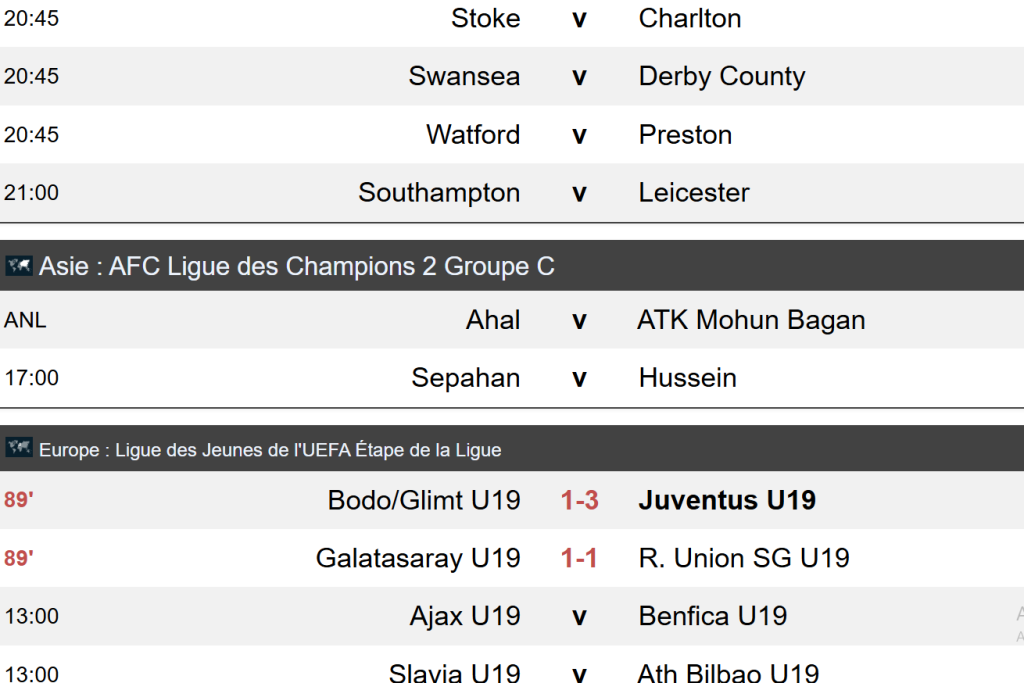Click Bodo/Glimt U19 team name
Viewport: 1024px width, 683px height.
[x=424, y=500]
